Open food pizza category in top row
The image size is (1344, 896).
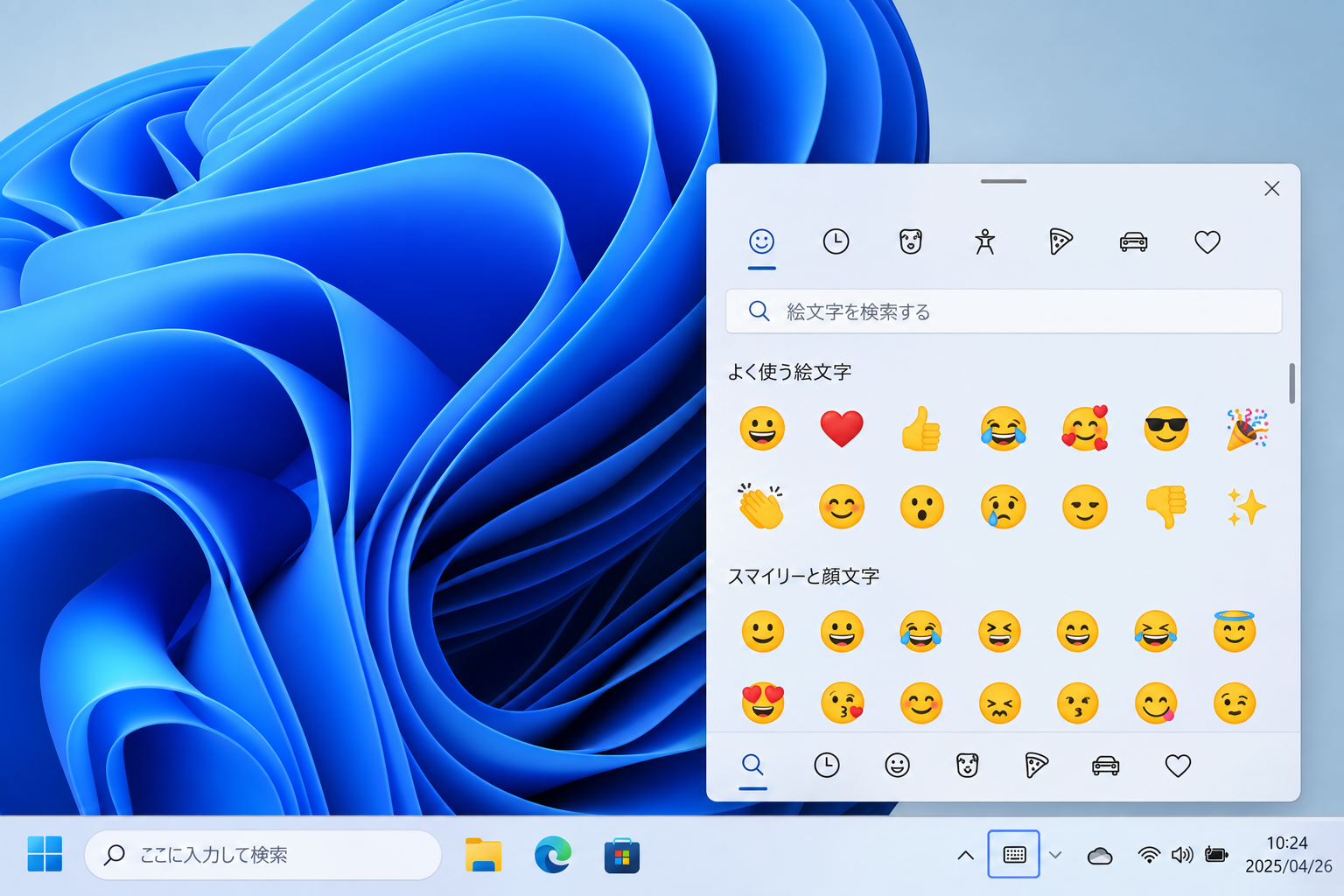1060,241
